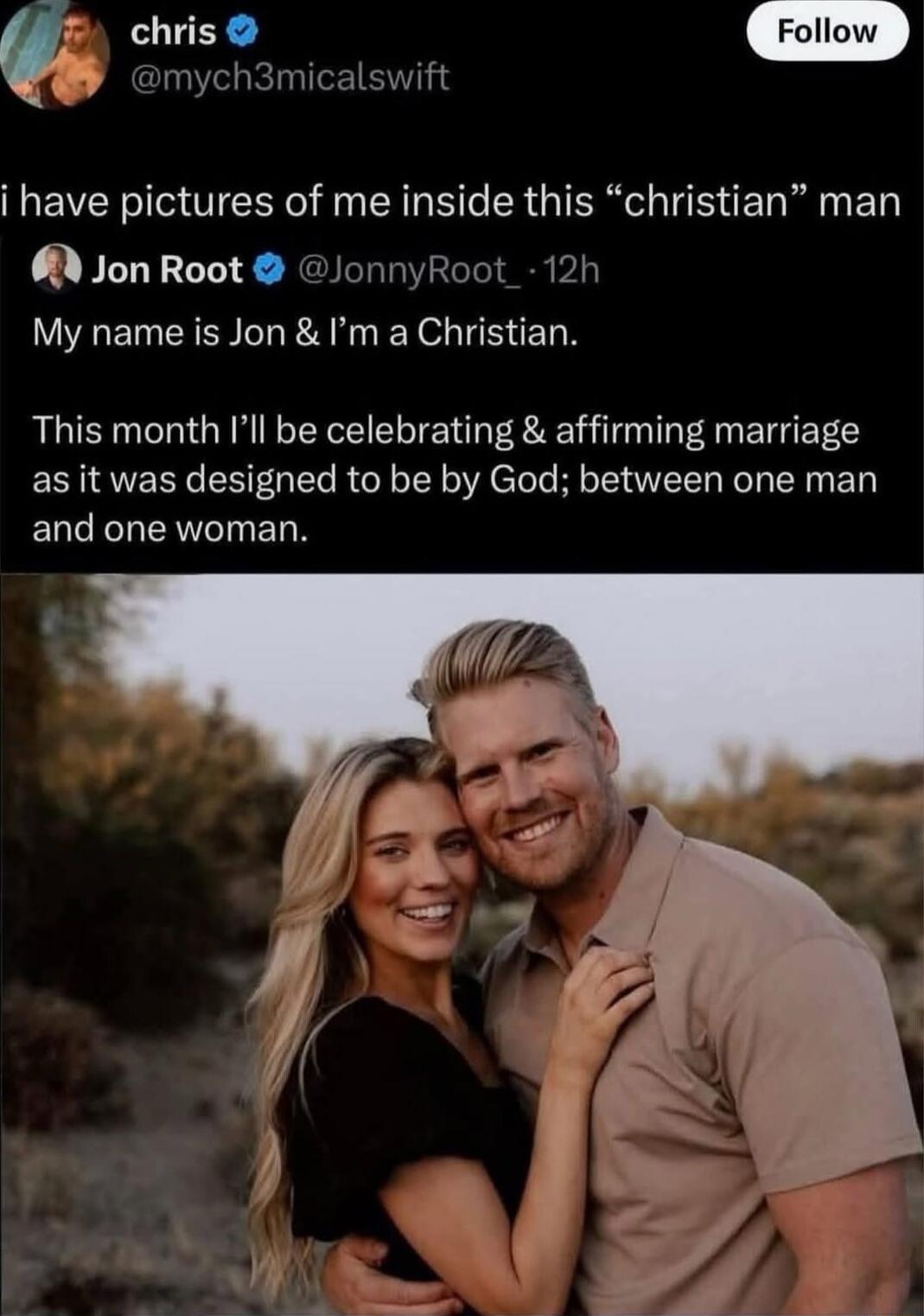Open the @mych3micalswift handle link
This screenshot has height=1316, width=924.
(290, 78)
